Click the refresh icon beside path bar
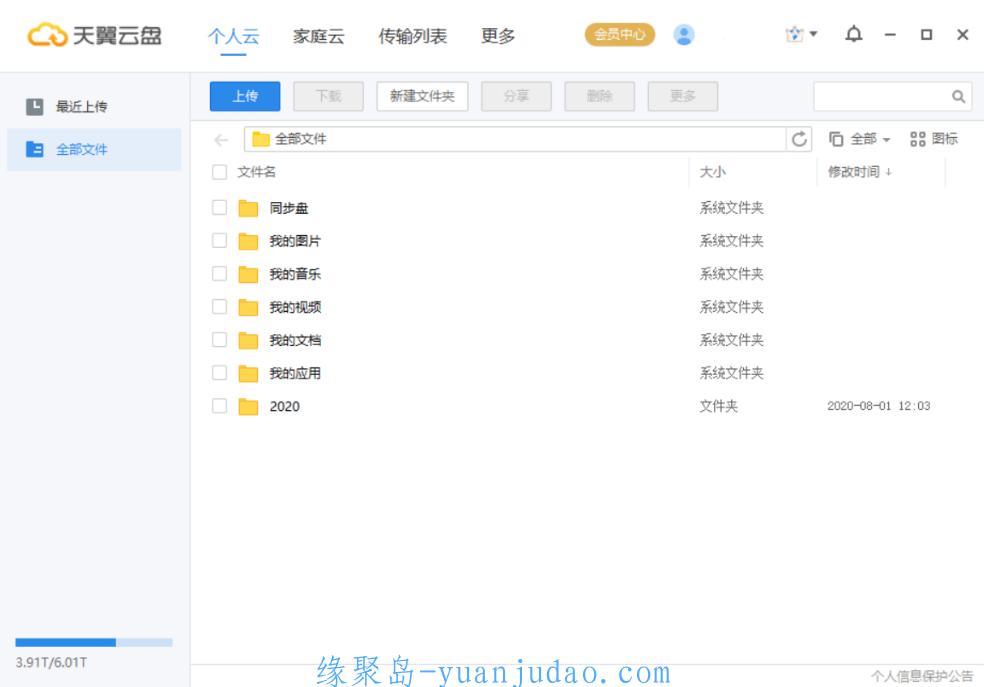The height and width of the screenshot is (687, 984). pyautogui.click(x=800, y=139)
